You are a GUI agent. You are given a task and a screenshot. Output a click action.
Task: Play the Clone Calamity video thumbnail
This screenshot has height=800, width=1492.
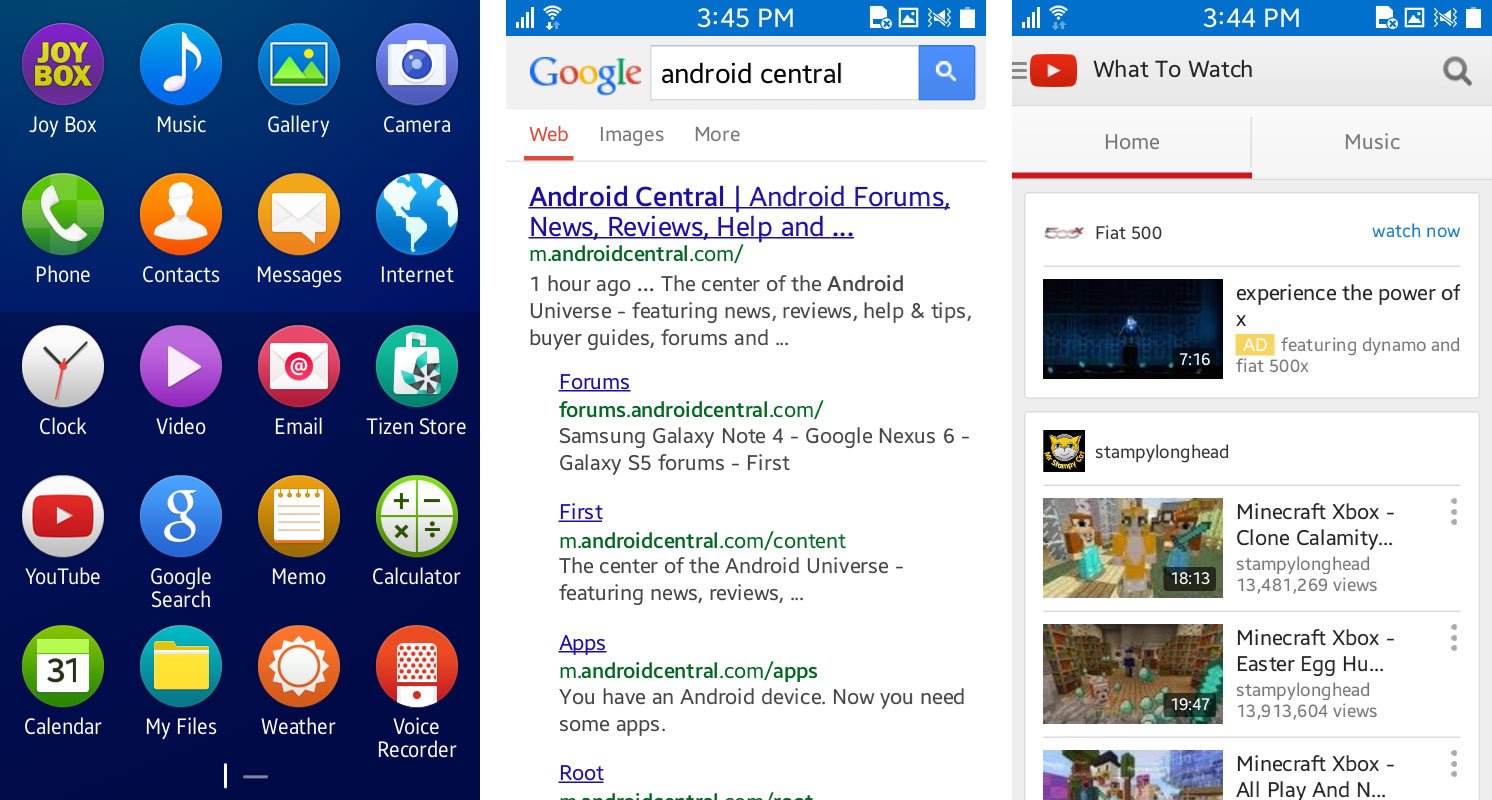pyautogui.click(x=1133, y=548)
